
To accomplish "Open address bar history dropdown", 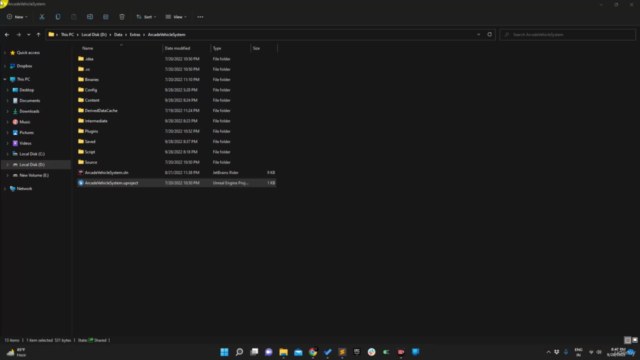I will pyautogui.click(x=478, y=34).
